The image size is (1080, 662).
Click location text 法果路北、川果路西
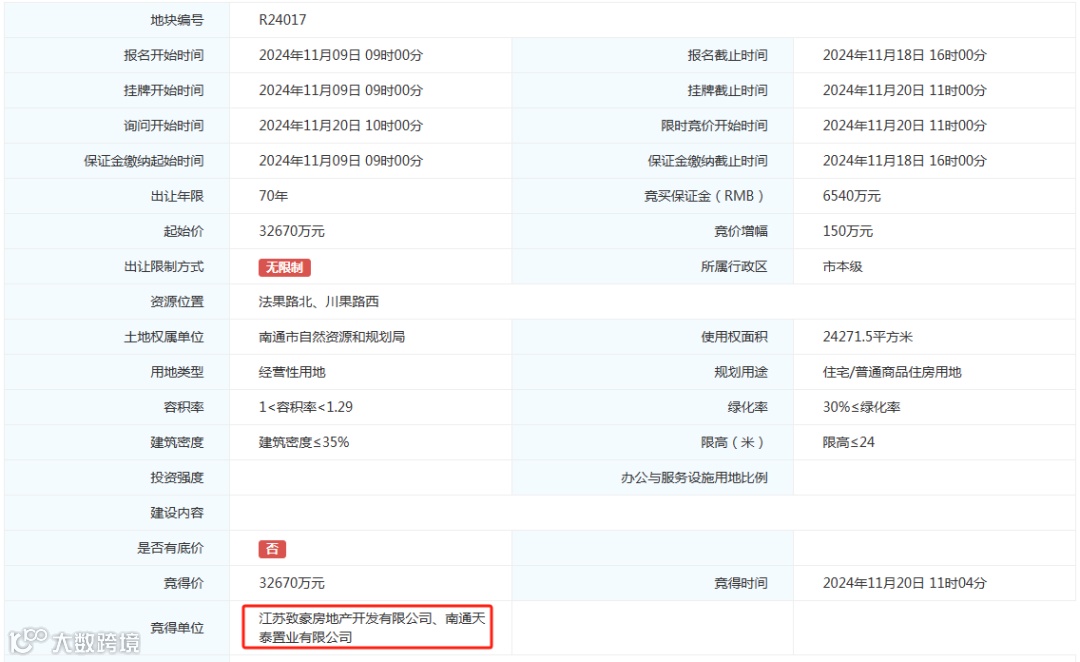tap(319, 302)
